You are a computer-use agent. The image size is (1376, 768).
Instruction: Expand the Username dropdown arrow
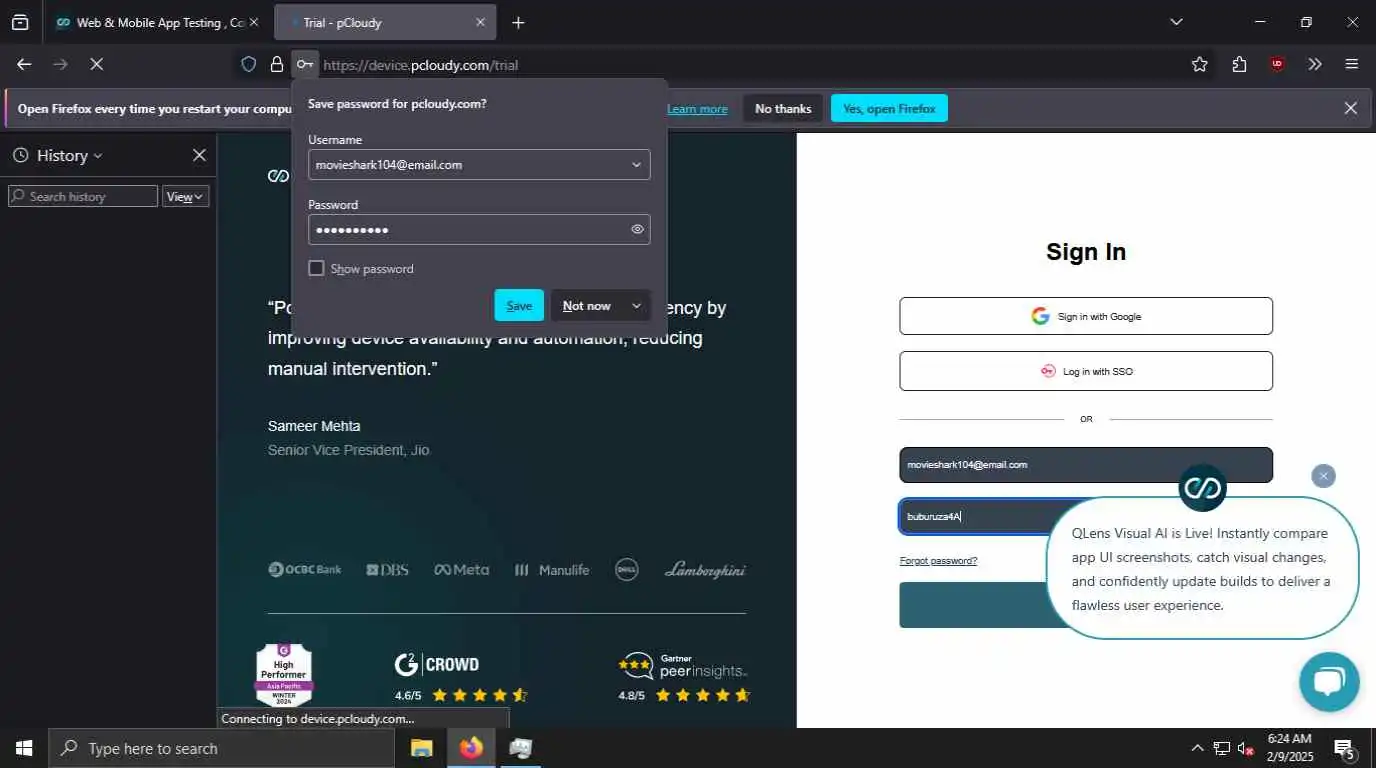[636, 165]
